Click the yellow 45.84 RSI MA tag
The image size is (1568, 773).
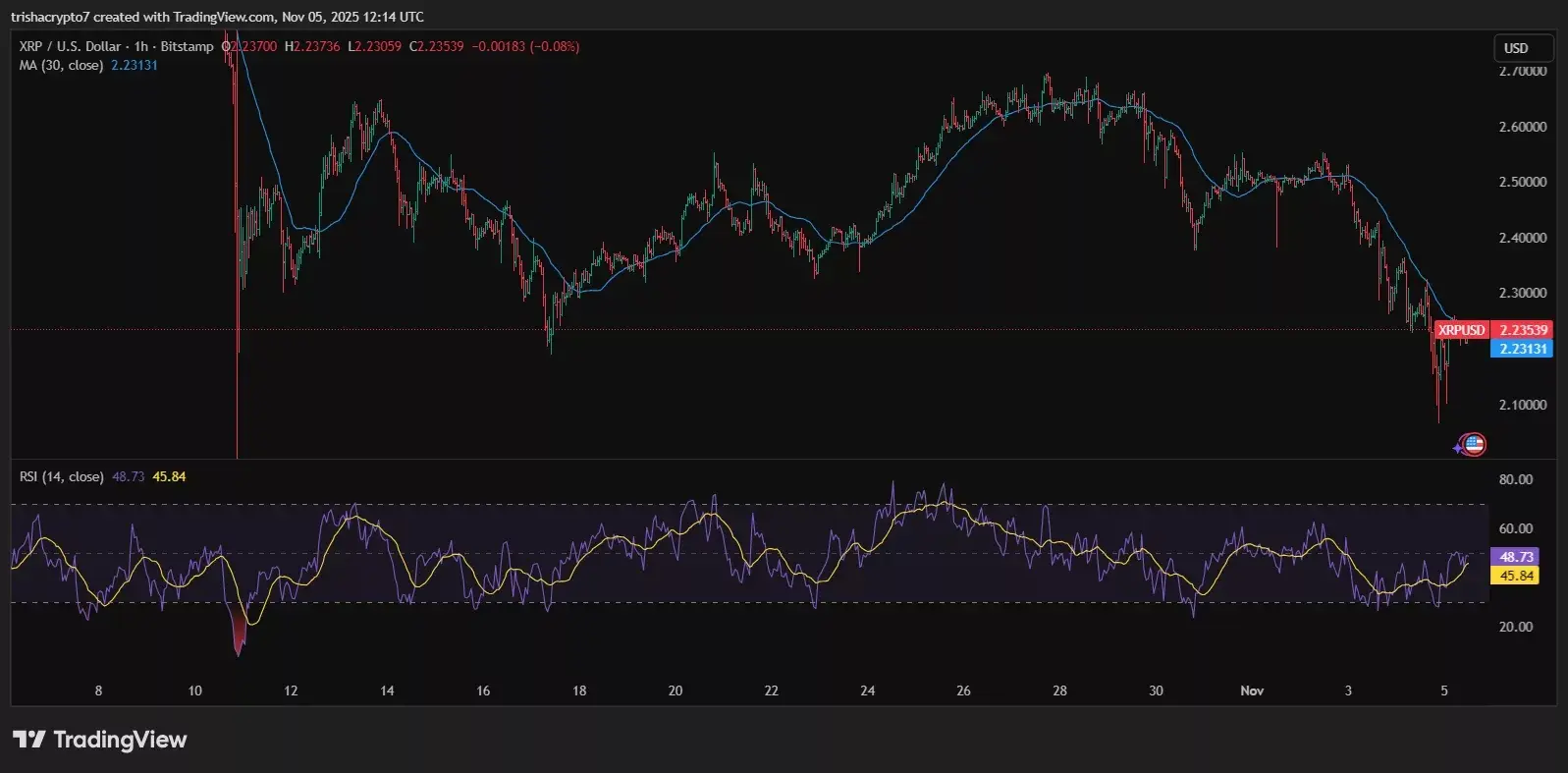tap(1516, 576)
